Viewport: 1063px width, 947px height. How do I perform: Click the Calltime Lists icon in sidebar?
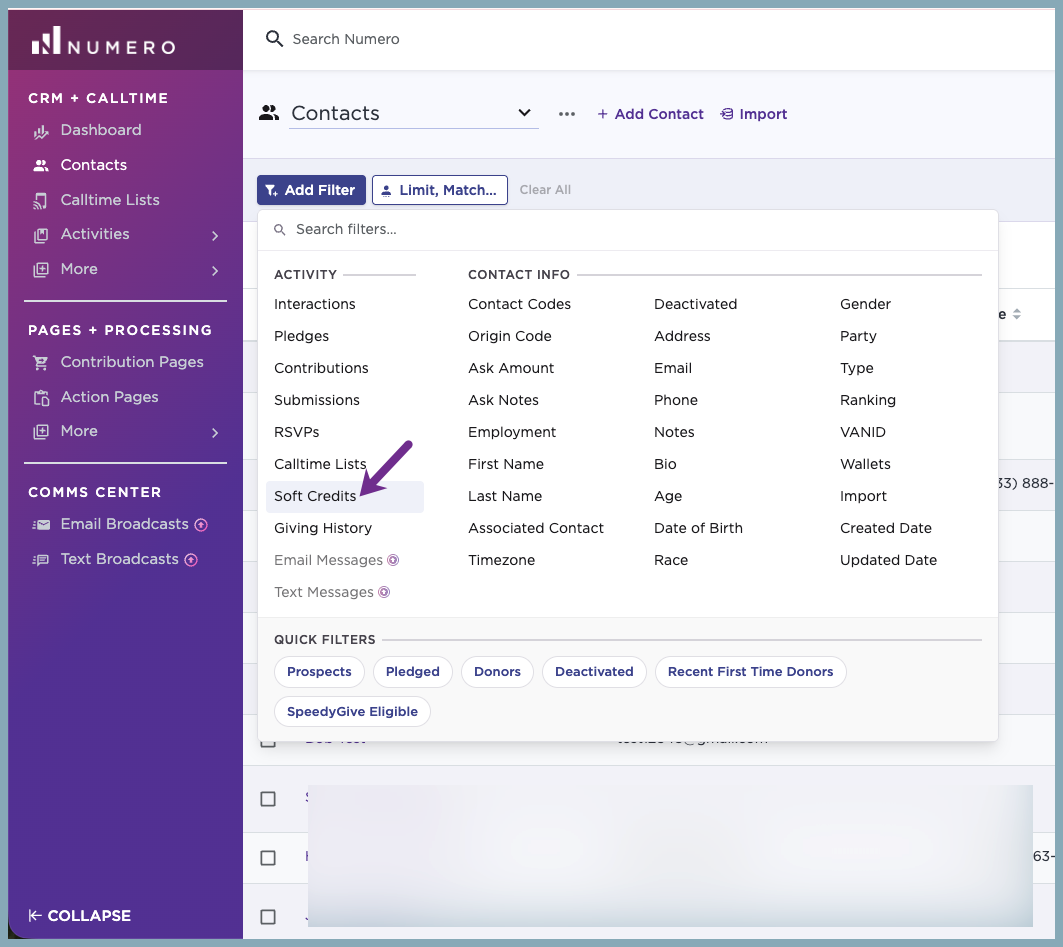point(41,201)
